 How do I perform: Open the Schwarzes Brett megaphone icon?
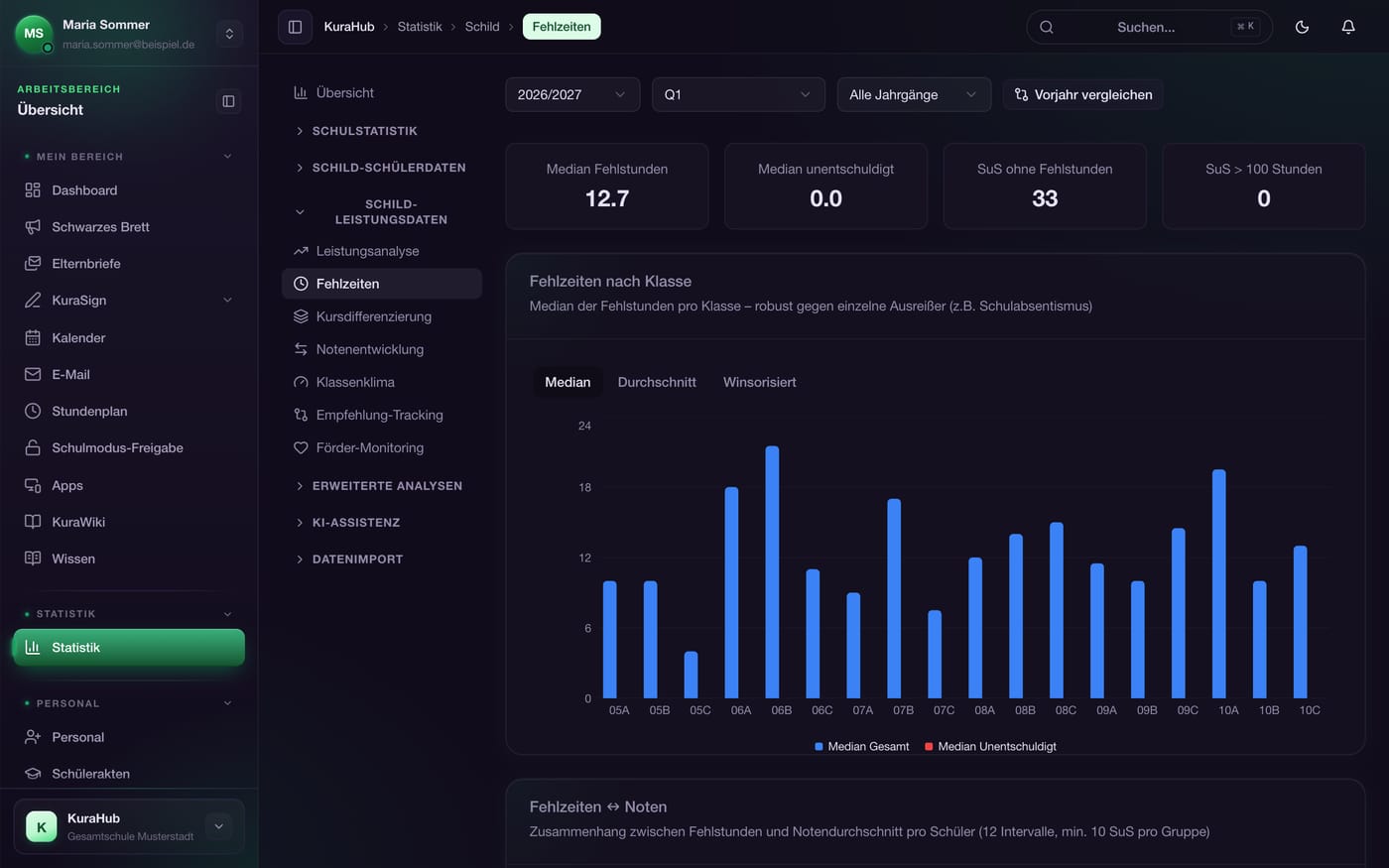33,226
